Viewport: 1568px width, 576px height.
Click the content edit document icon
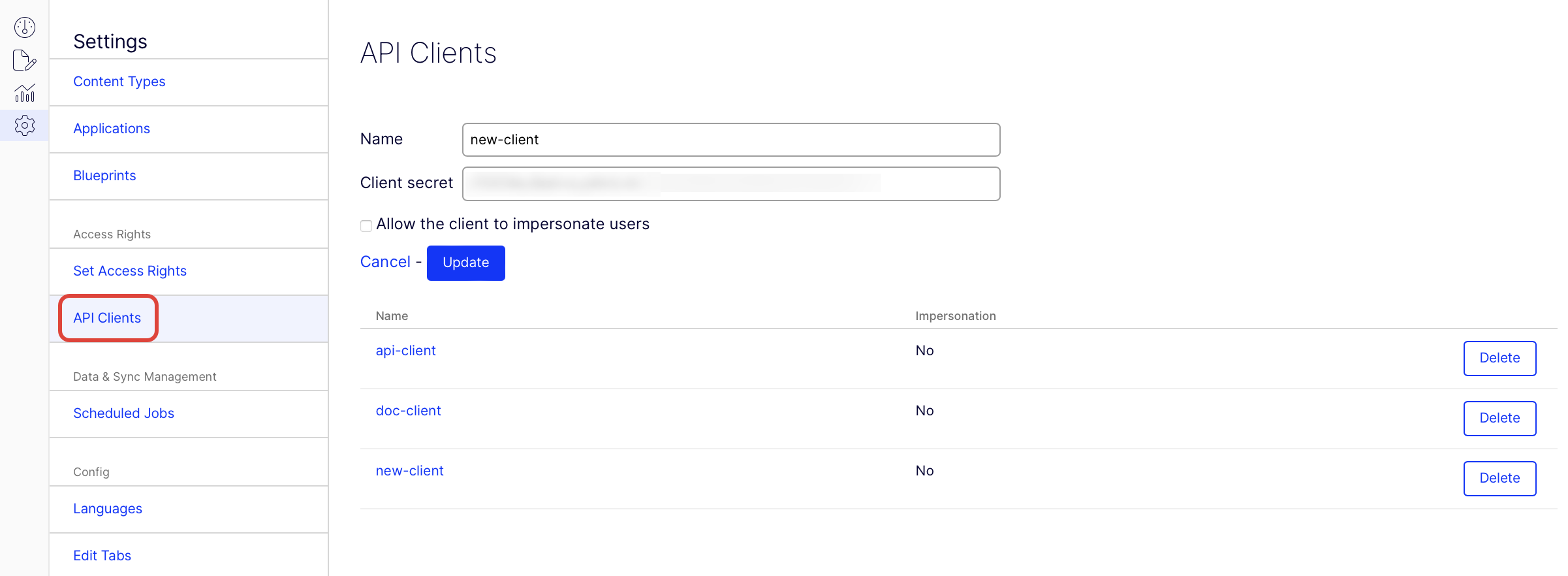pyautogui.click(x=24, y=60)
